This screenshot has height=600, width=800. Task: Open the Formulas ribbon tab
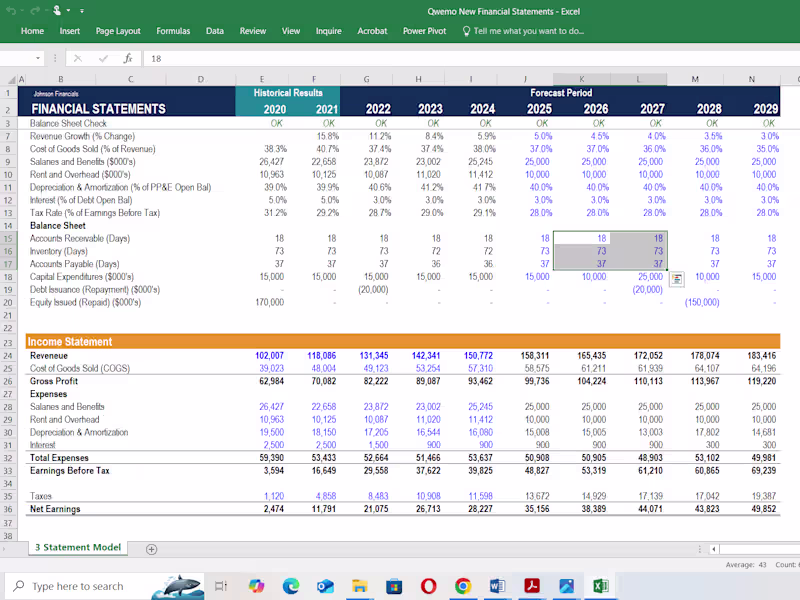pos(173,31)
